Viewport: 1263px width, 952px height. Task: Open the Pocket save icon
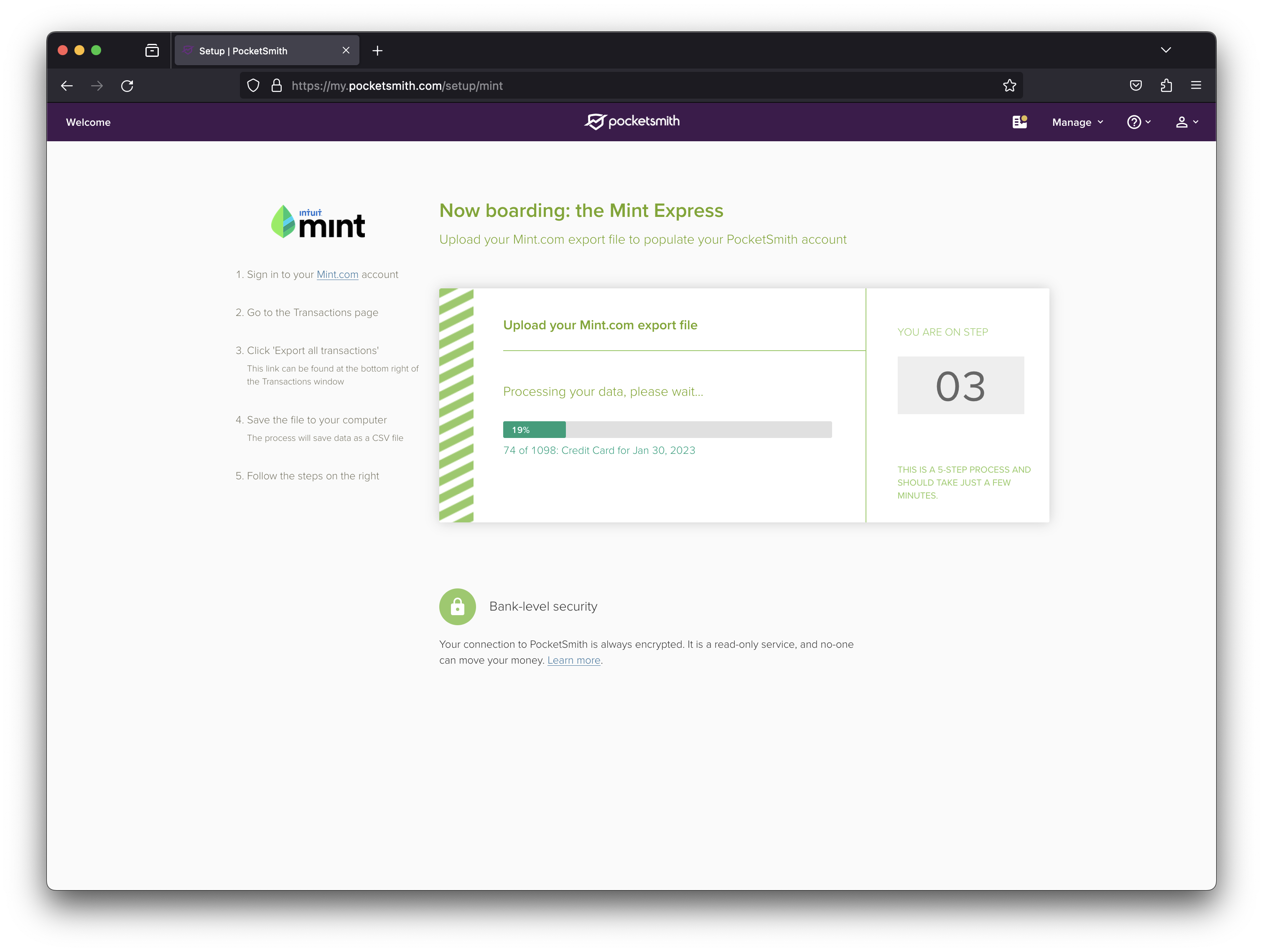pos(1135,86)
